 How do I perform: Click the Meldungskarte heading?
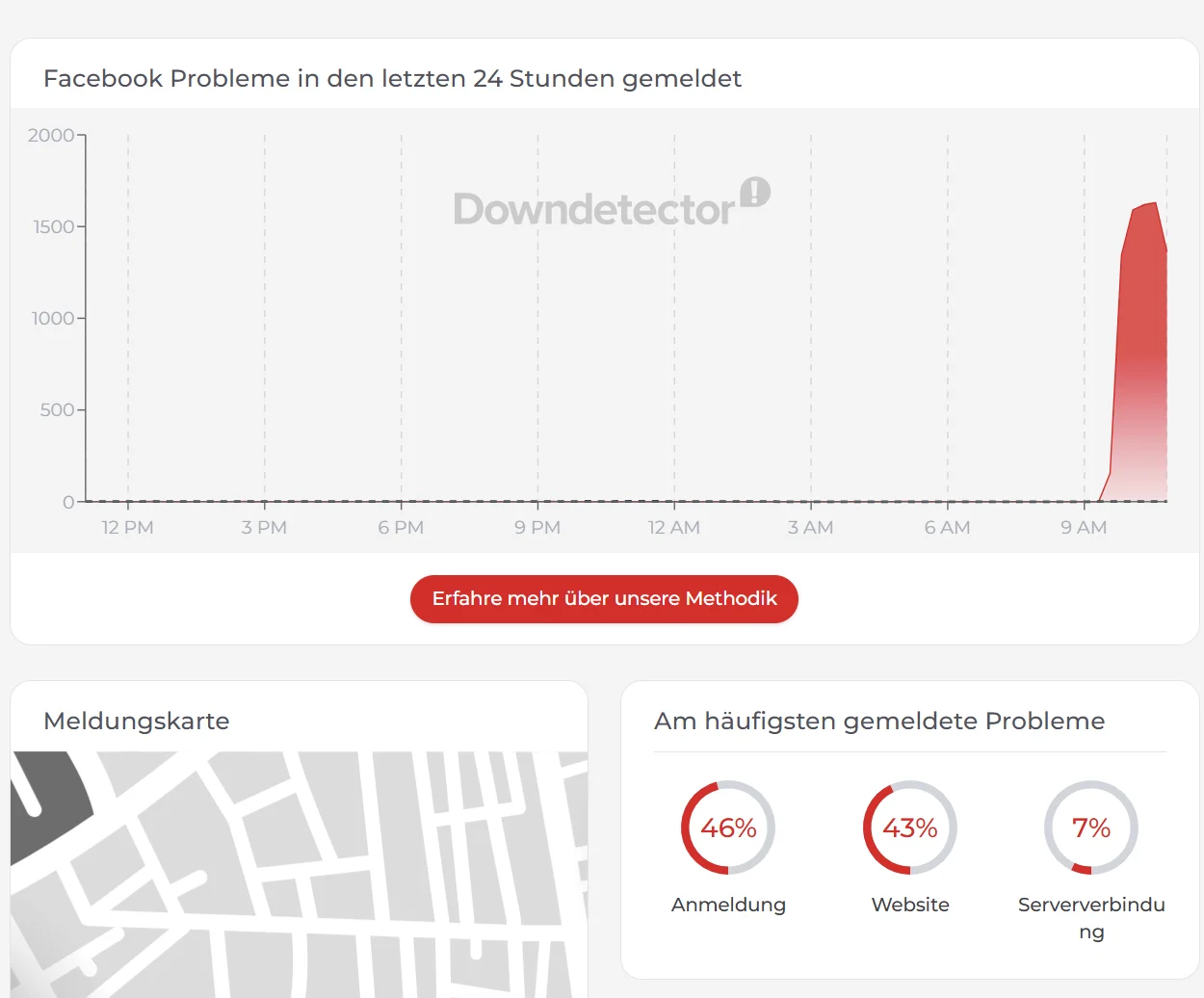(137, 722)
